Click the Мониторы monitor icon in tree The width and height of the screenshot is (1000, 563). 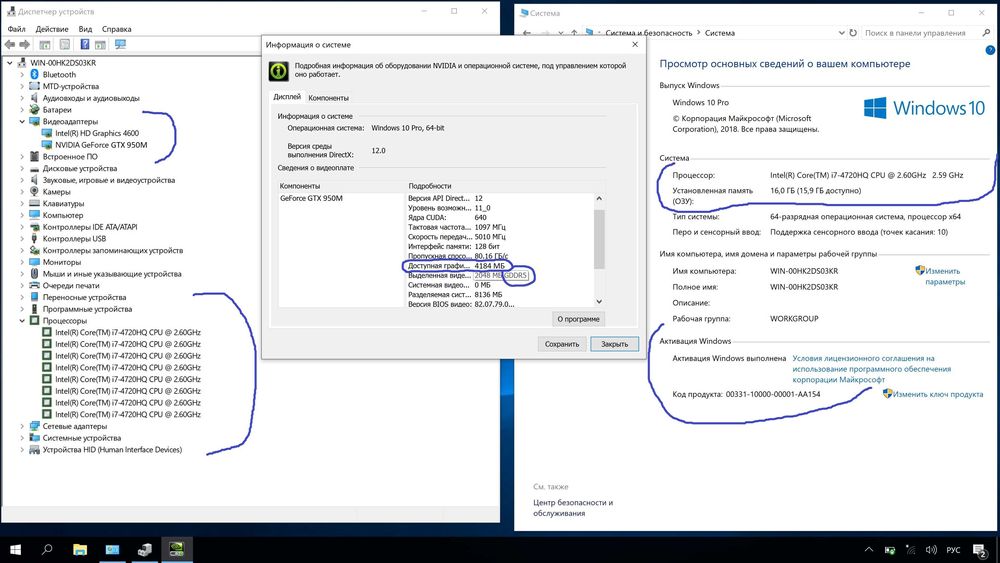(x=34, y=262)
